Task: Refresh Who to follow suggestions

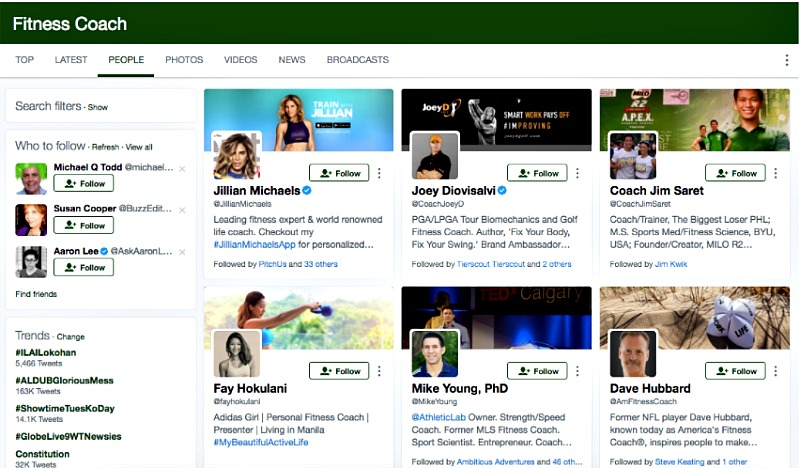Action: coord(105,147)
